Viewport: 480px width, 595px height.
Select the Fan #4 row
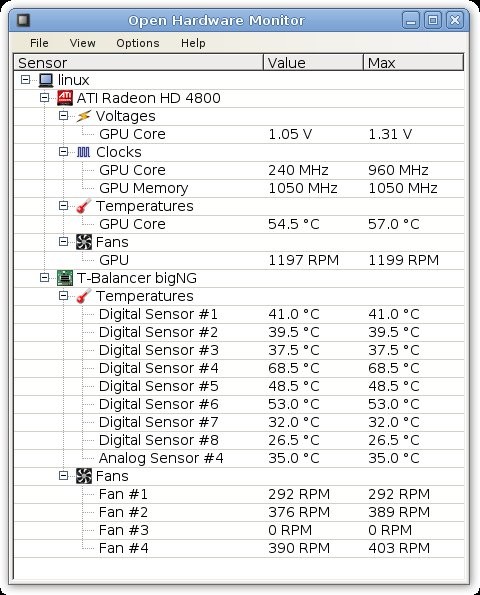coord(239,548)
